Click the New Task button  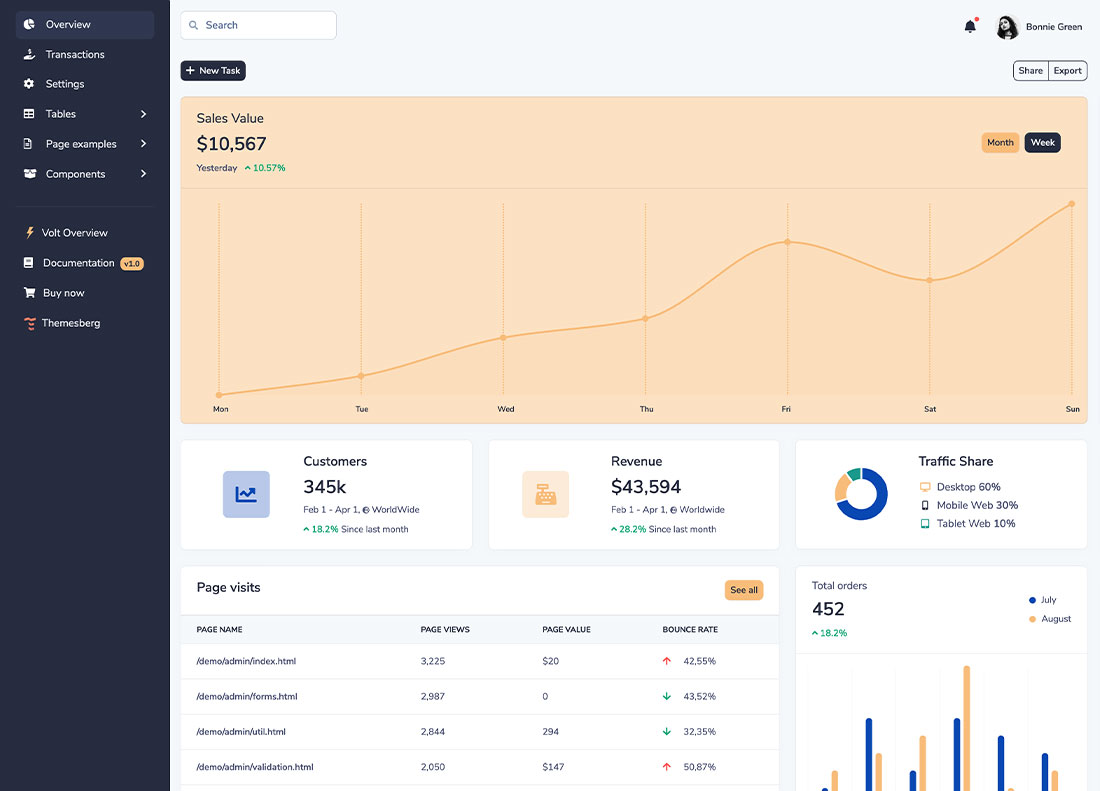212,70
